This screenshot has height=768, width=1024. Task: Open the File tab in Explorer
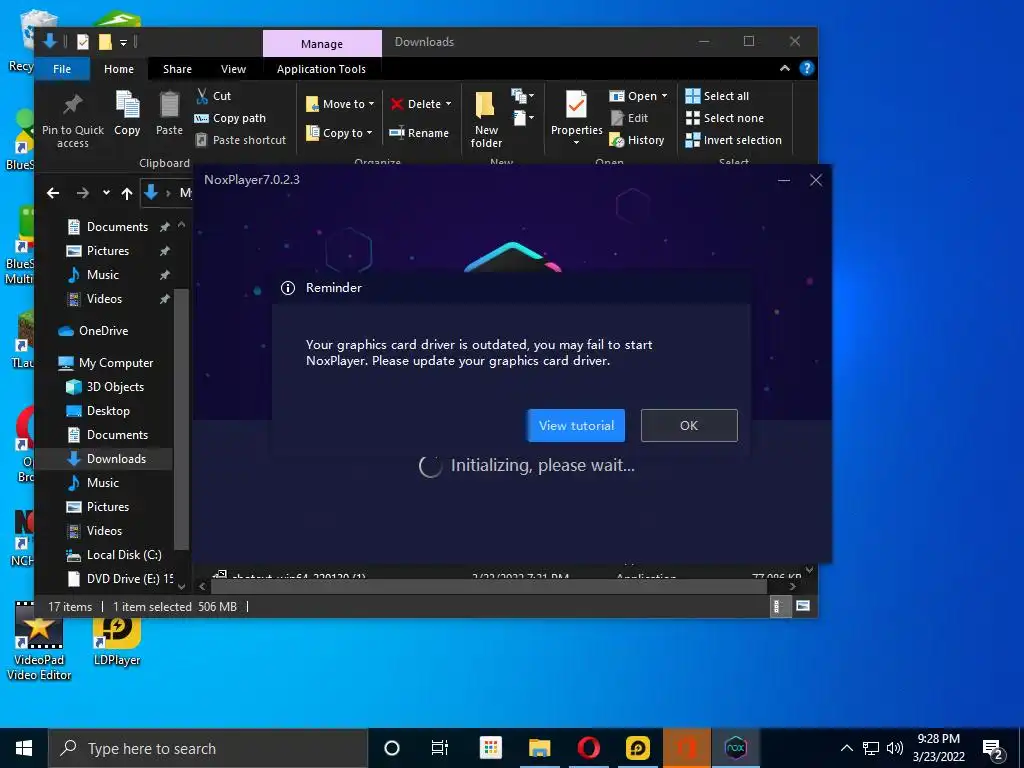[x=62, y=69]
